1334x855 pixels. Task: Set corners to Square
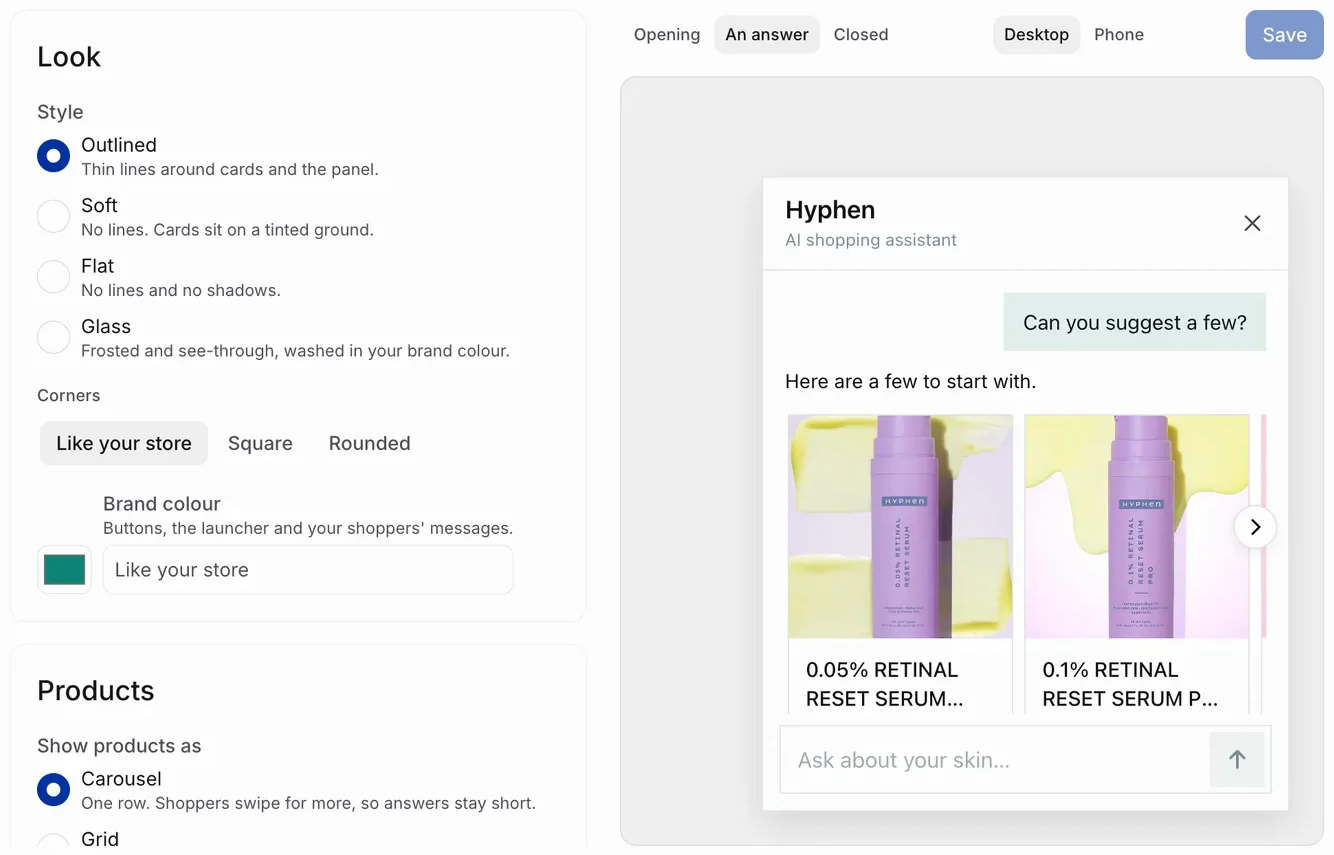tap(260, 443)
